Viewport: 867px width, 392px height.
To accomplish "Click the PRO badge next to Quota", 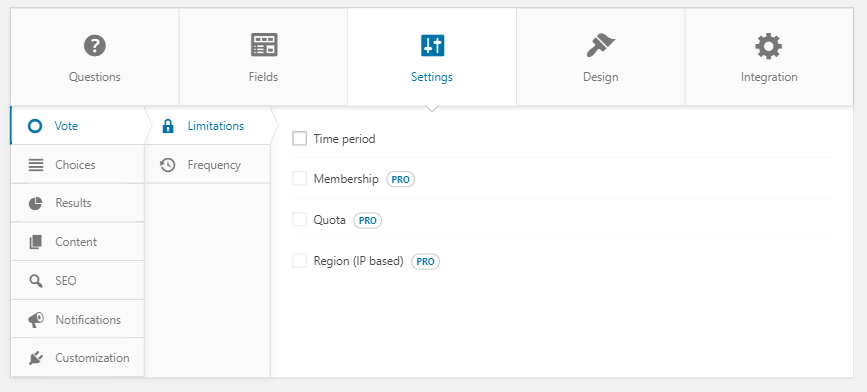I will click(x=368, y=220).
